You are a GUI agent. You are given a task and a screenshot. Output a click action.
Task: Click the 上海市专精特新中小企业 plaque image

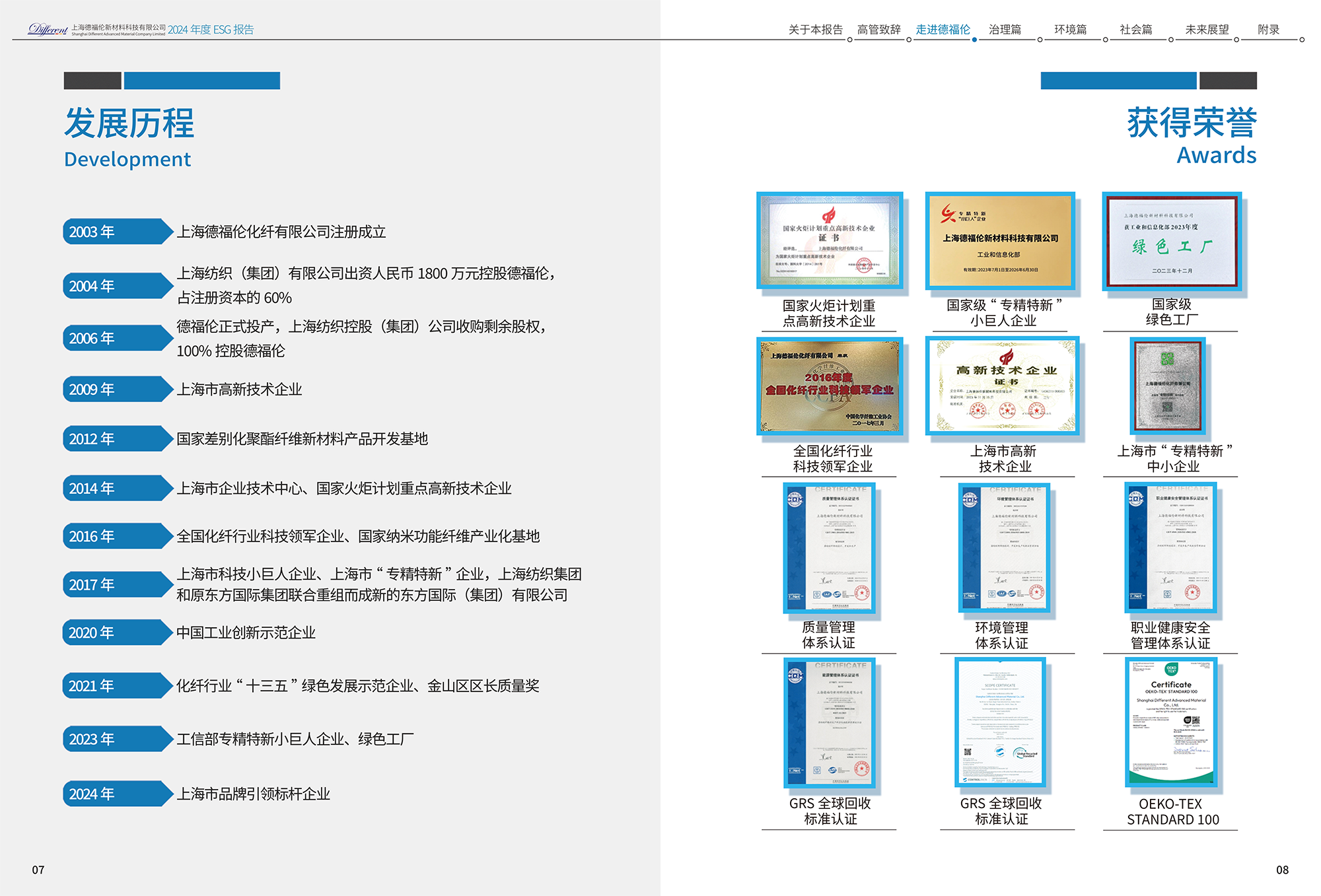coord(1168,386)
